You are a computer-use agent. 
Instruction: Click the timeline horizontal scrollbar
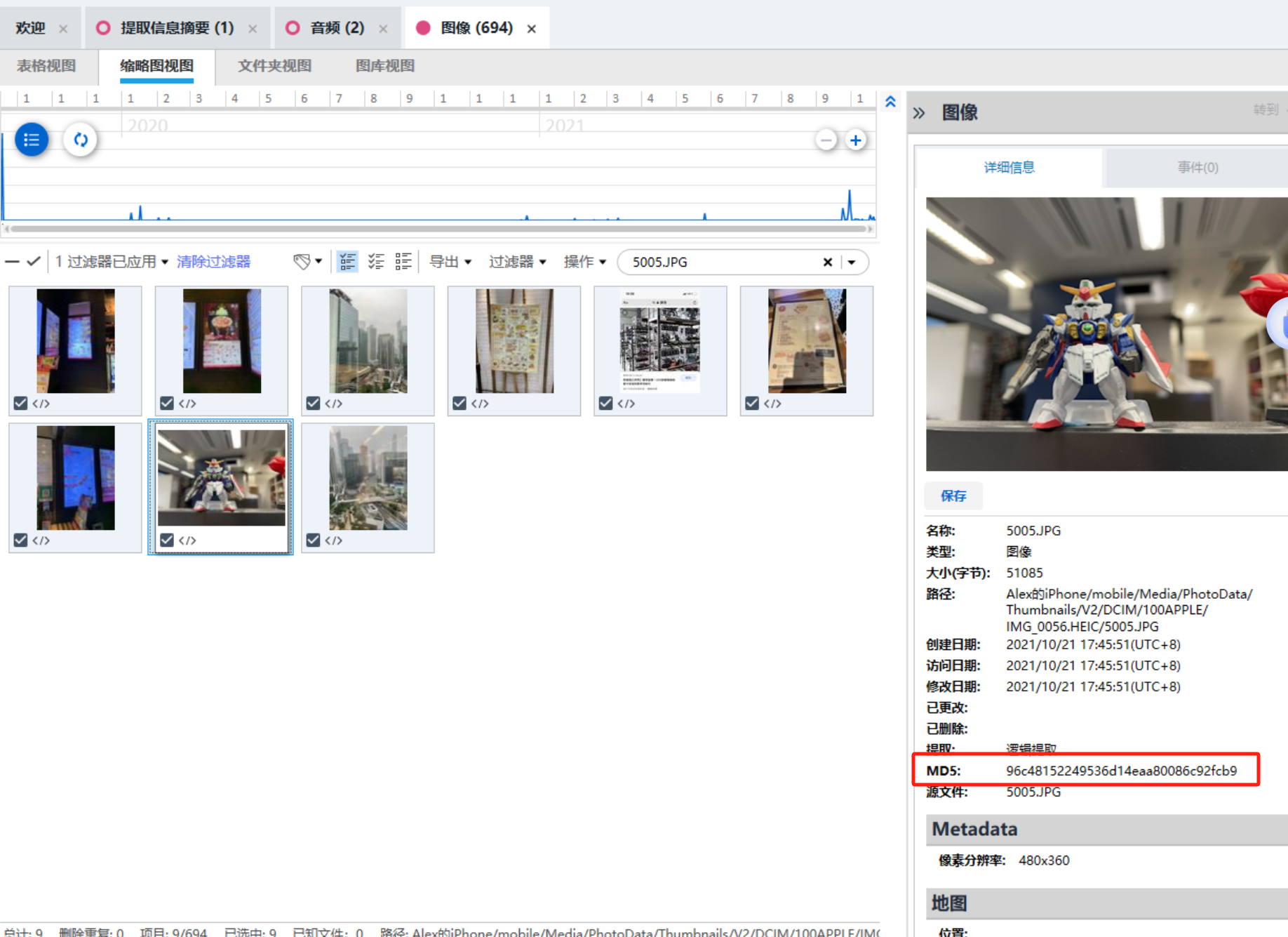click(438, 229)
